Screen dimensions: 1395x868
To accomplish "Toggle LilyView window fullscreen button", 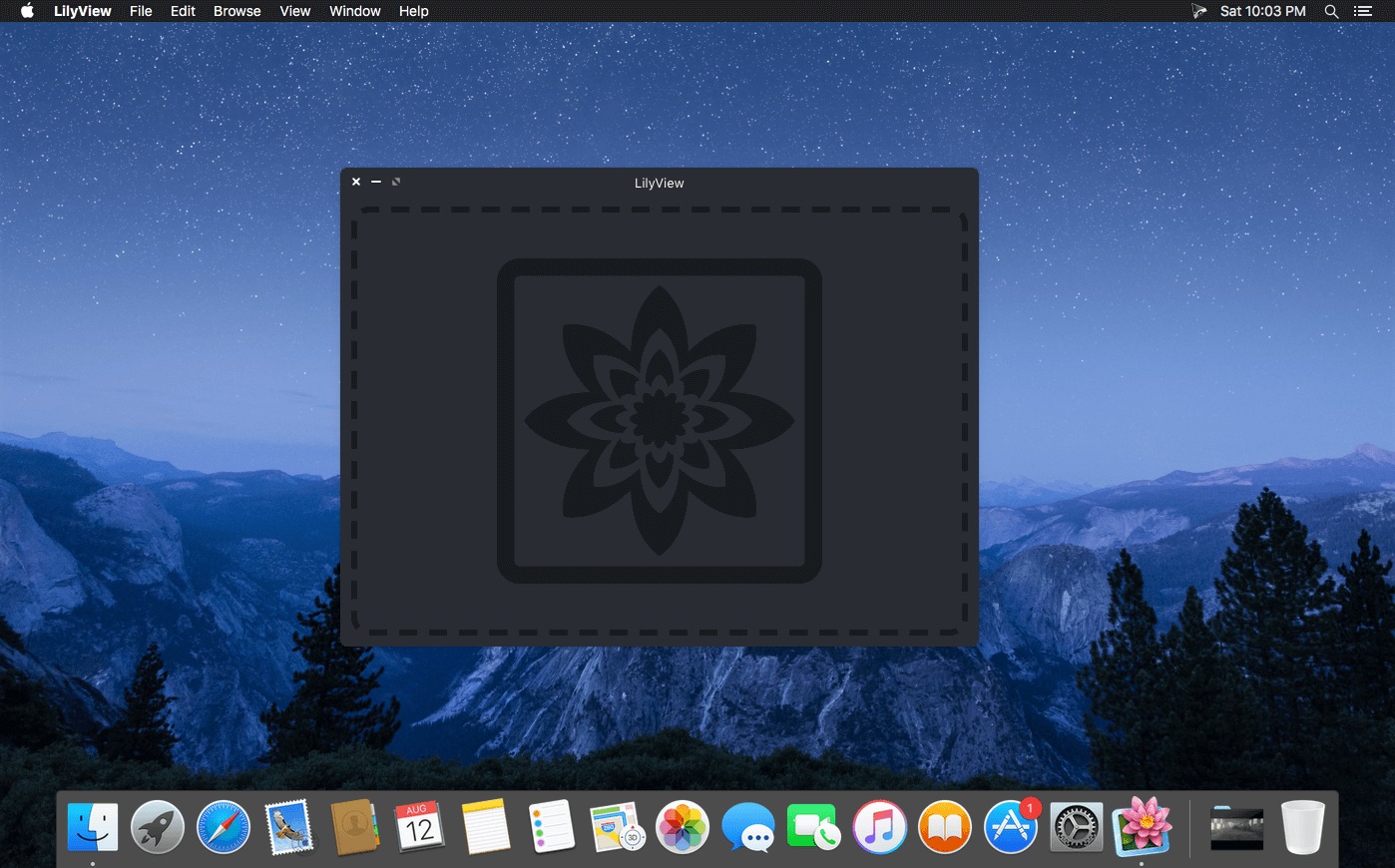I will (x=396, y=182).
